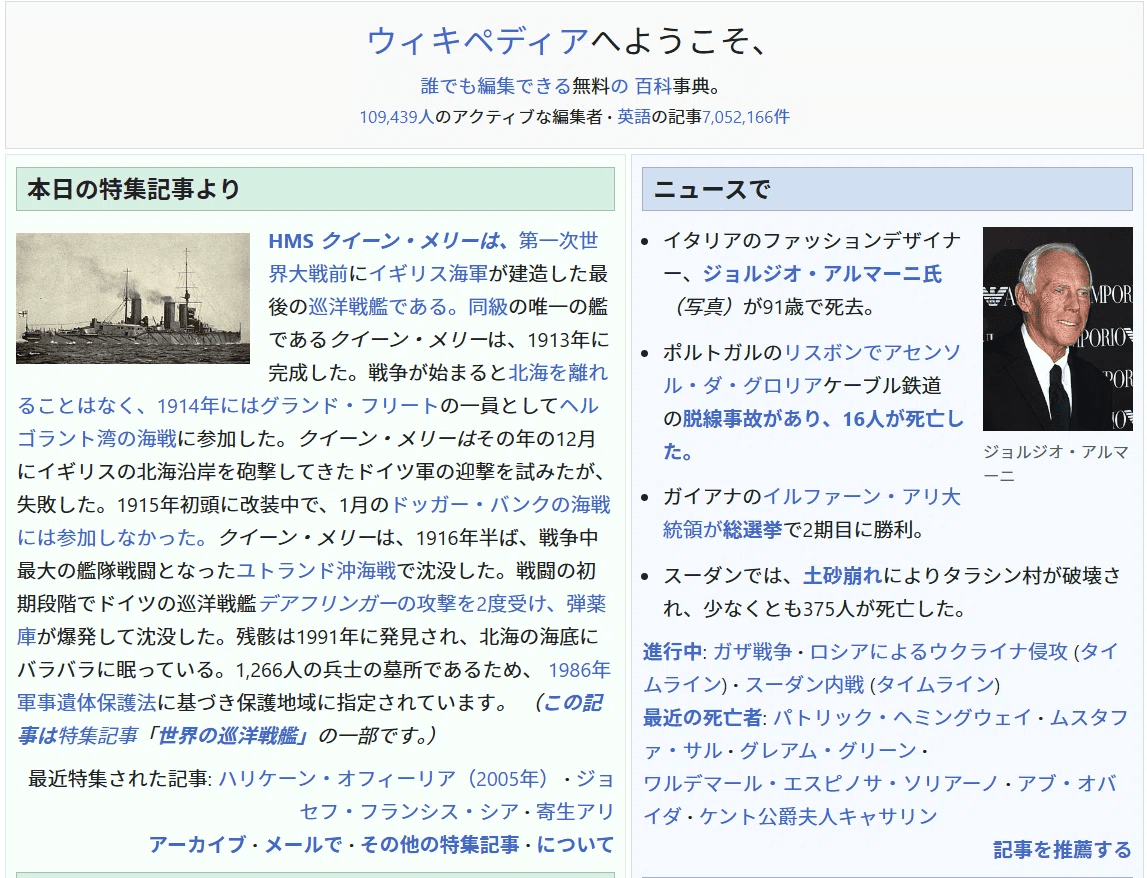This screenshot has height=878, width=1147.
Task: Open the アーカイブ link under featured article
Action: (197, 845)
